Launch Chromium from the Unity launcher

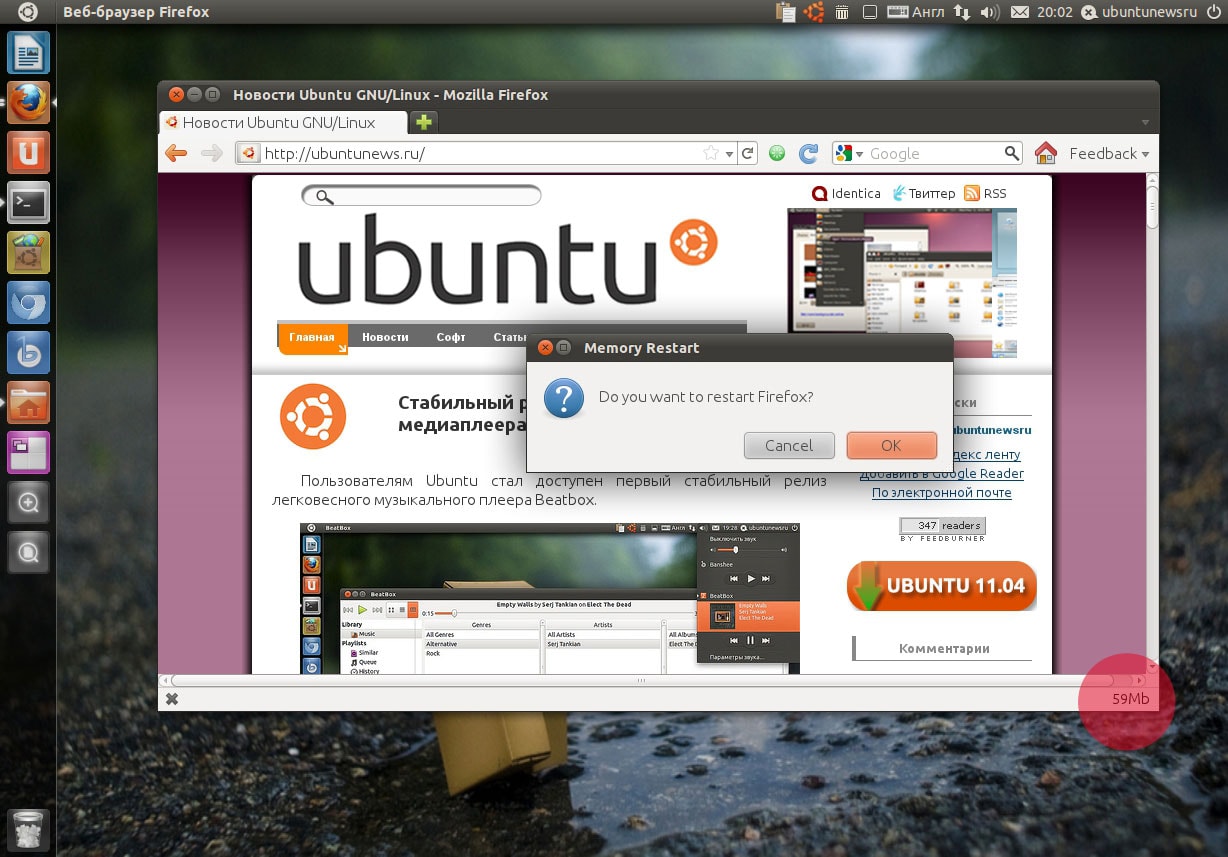(x=28, y=303)
